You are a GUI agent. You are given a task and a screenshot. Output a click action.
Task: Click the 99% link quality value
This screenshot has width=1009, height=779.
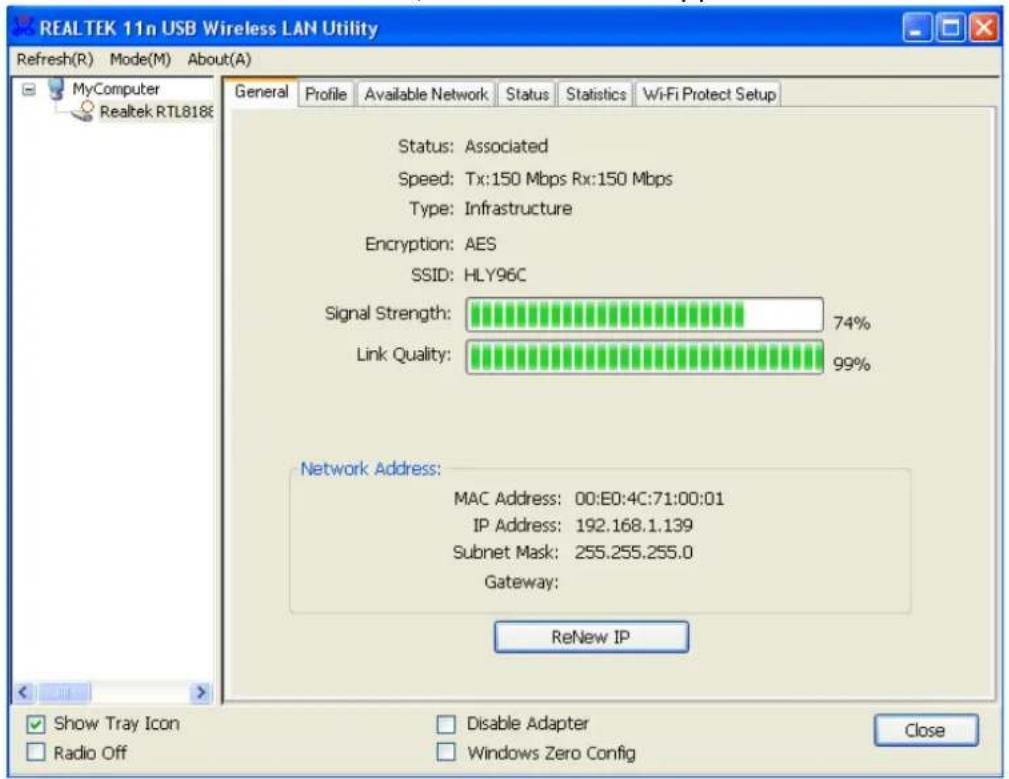tap(851, 364)
